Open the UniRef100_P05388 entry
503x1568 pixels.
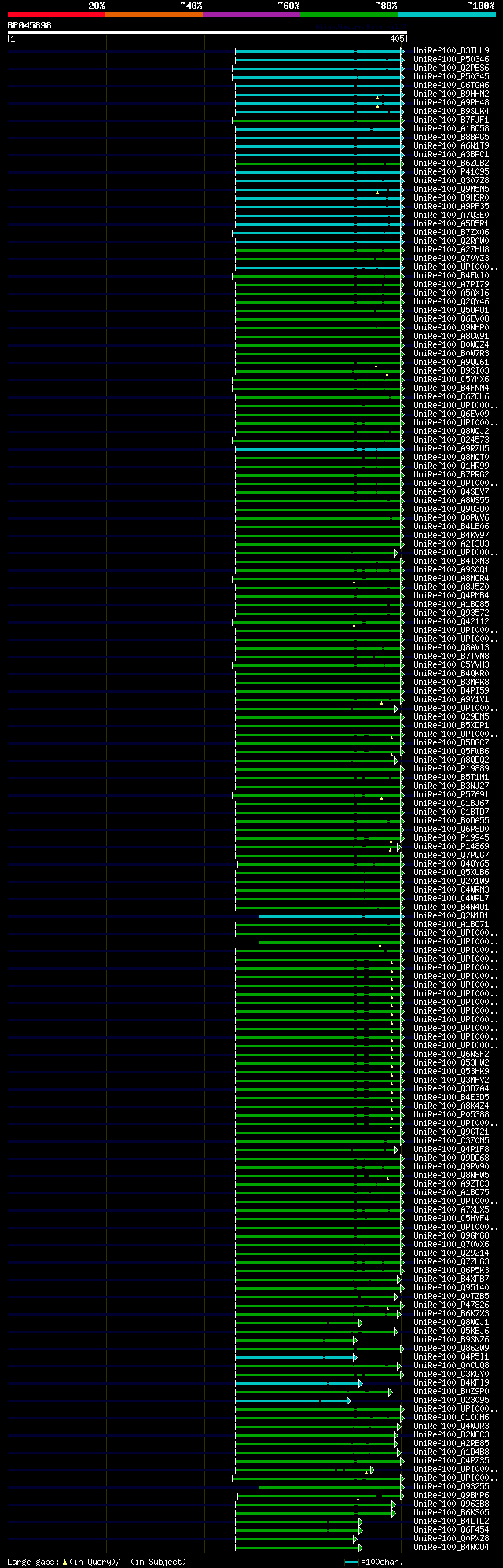451,1114
